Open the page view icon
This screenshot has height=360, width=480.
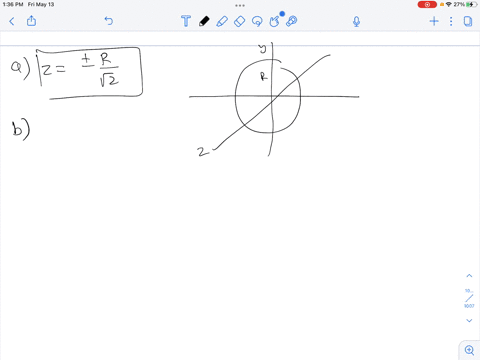click(468, 21)
